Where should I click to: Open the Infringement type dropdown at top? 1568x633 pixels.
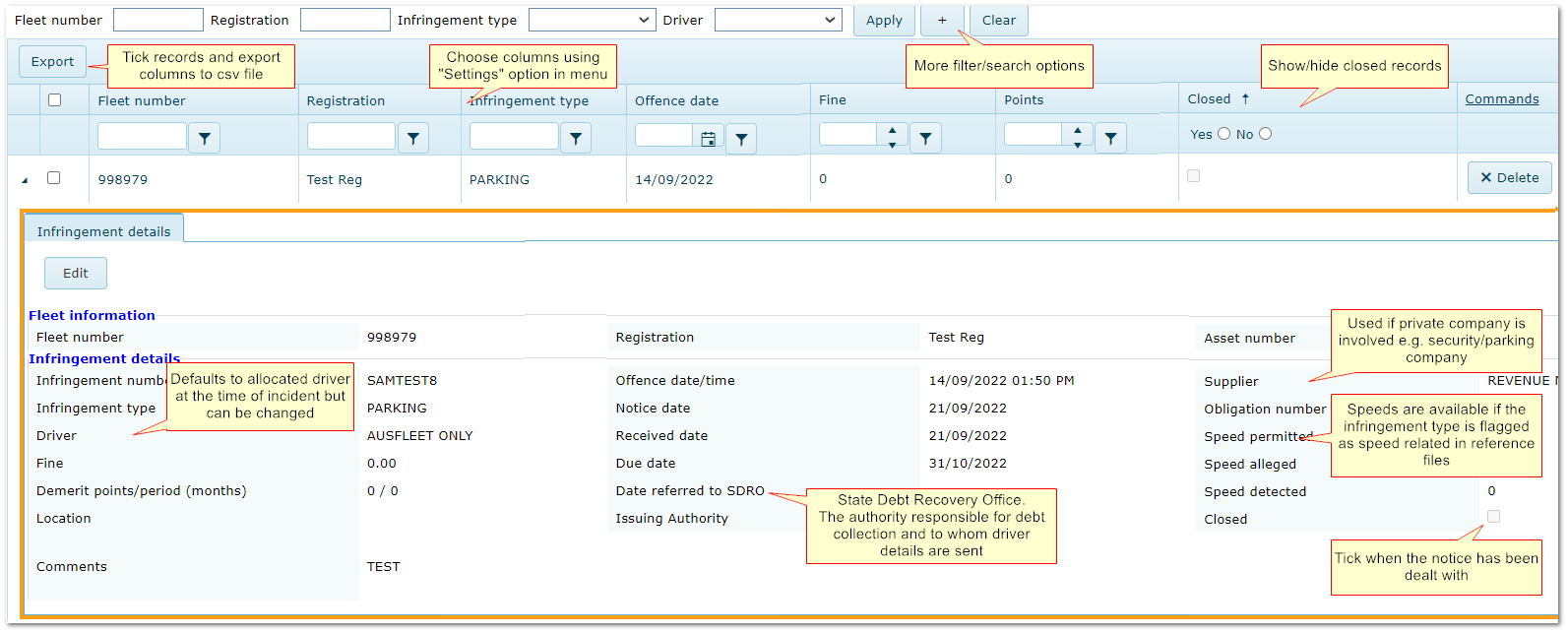click(593, 20)
